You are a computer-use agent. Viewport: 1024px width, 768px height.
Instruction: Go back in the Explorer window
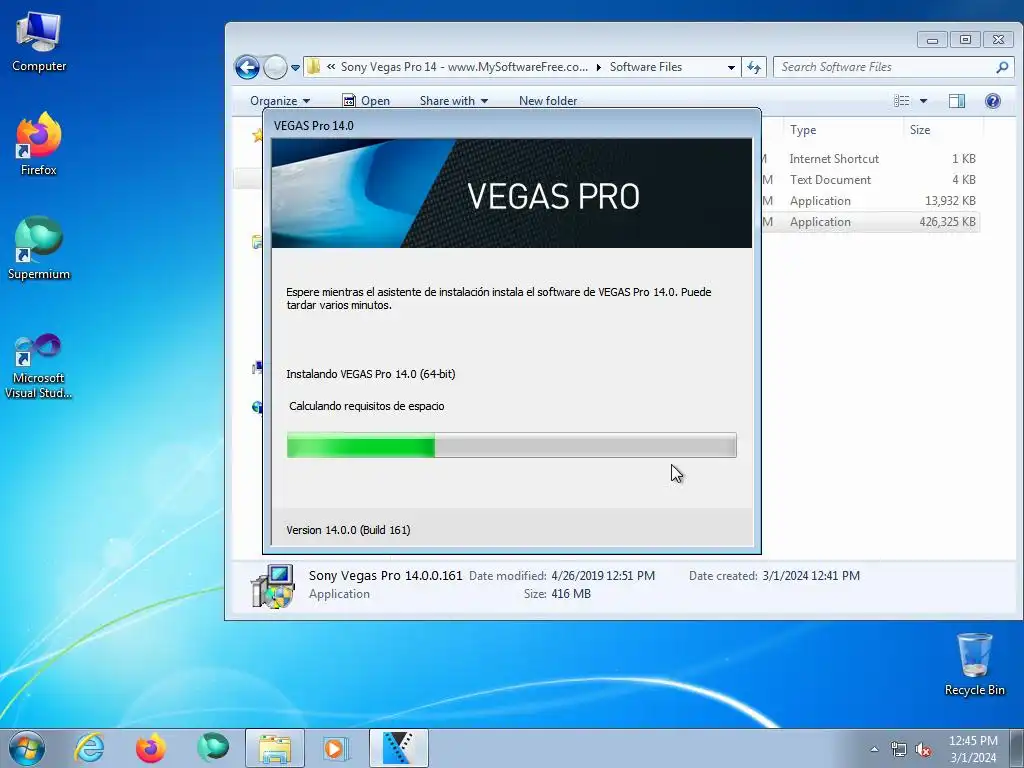[248, 67]
